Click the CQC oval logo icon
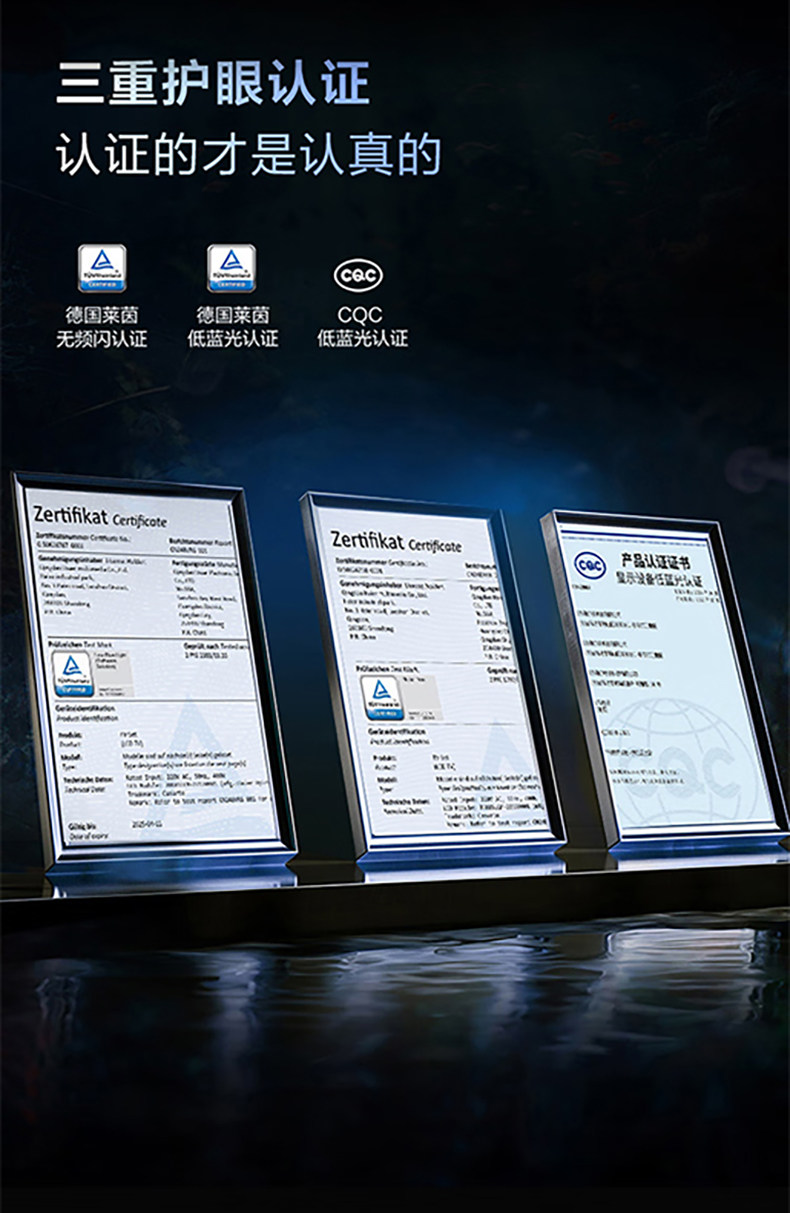 point(358,274)
